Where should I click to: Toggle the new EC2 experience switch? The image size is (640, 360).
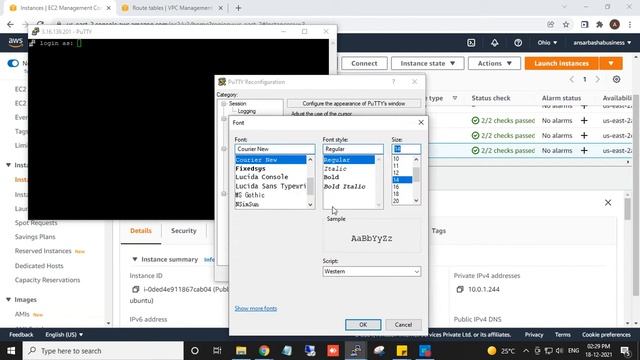[13, 63]
